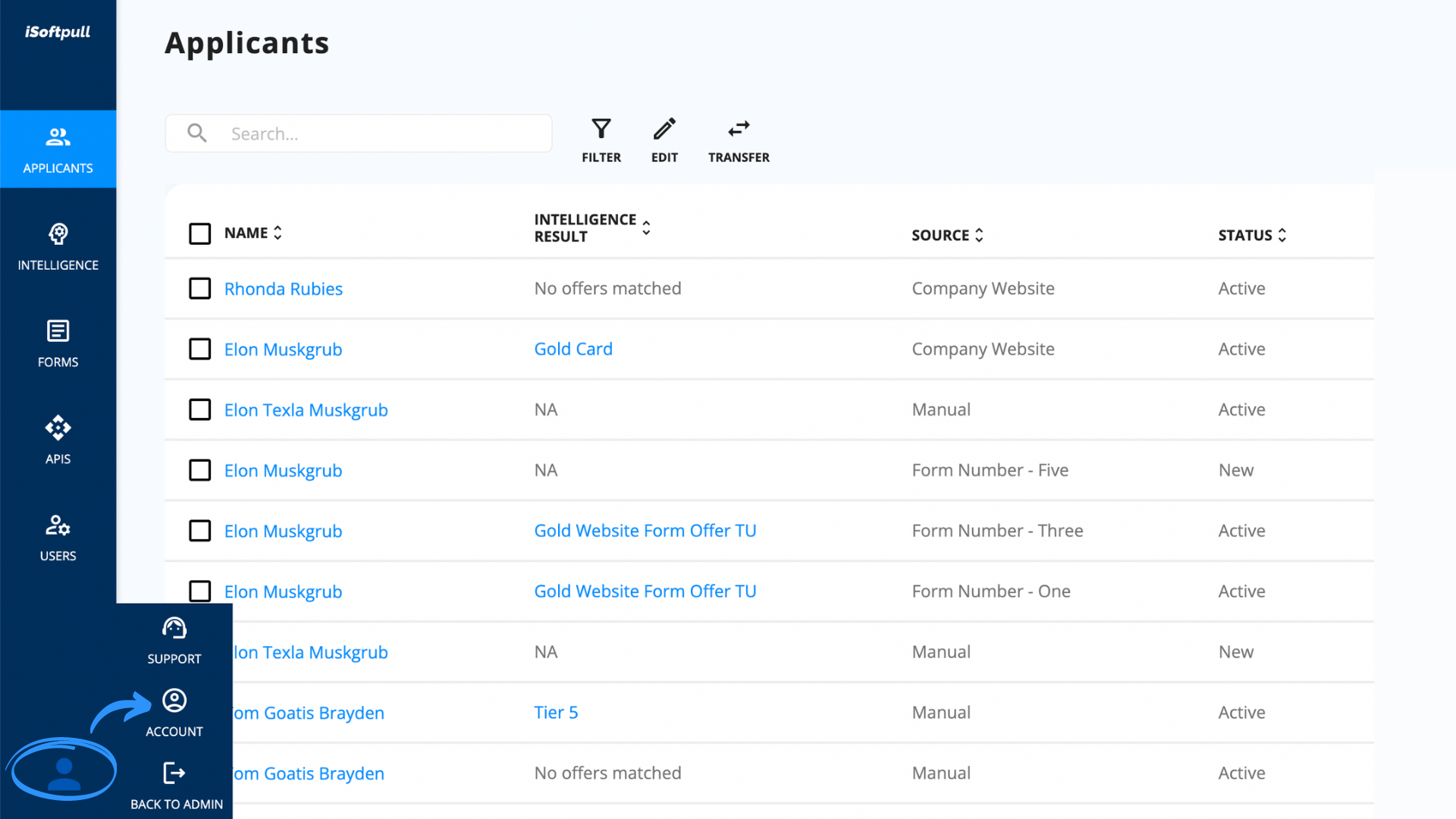Click the Filter funnel icon
Viewport: 1456px width, 819px height.
coord(601,129)
